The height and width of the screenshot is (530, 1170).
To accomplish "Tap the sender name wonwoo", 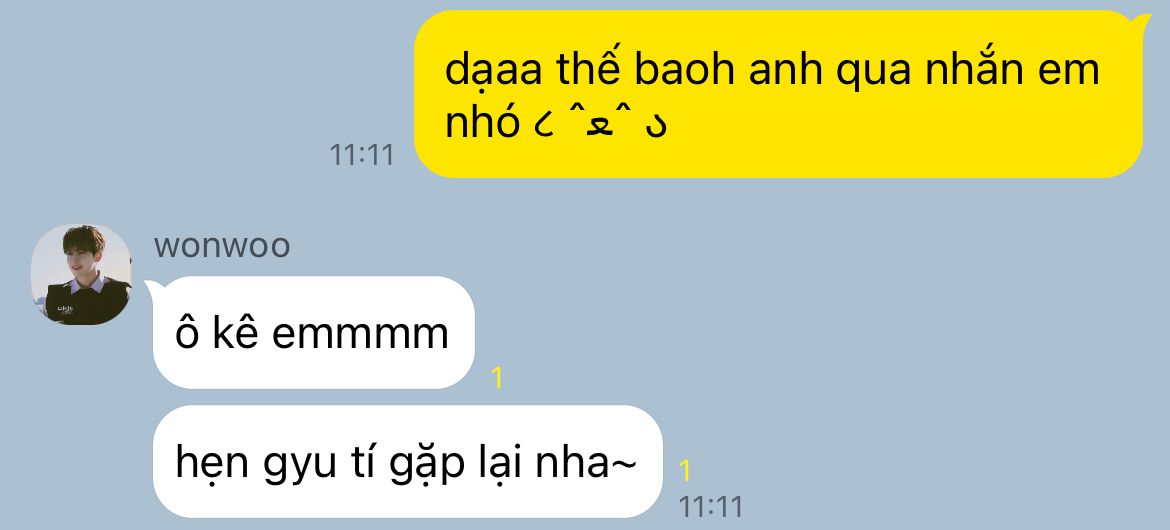I will [x=222, y=246].
